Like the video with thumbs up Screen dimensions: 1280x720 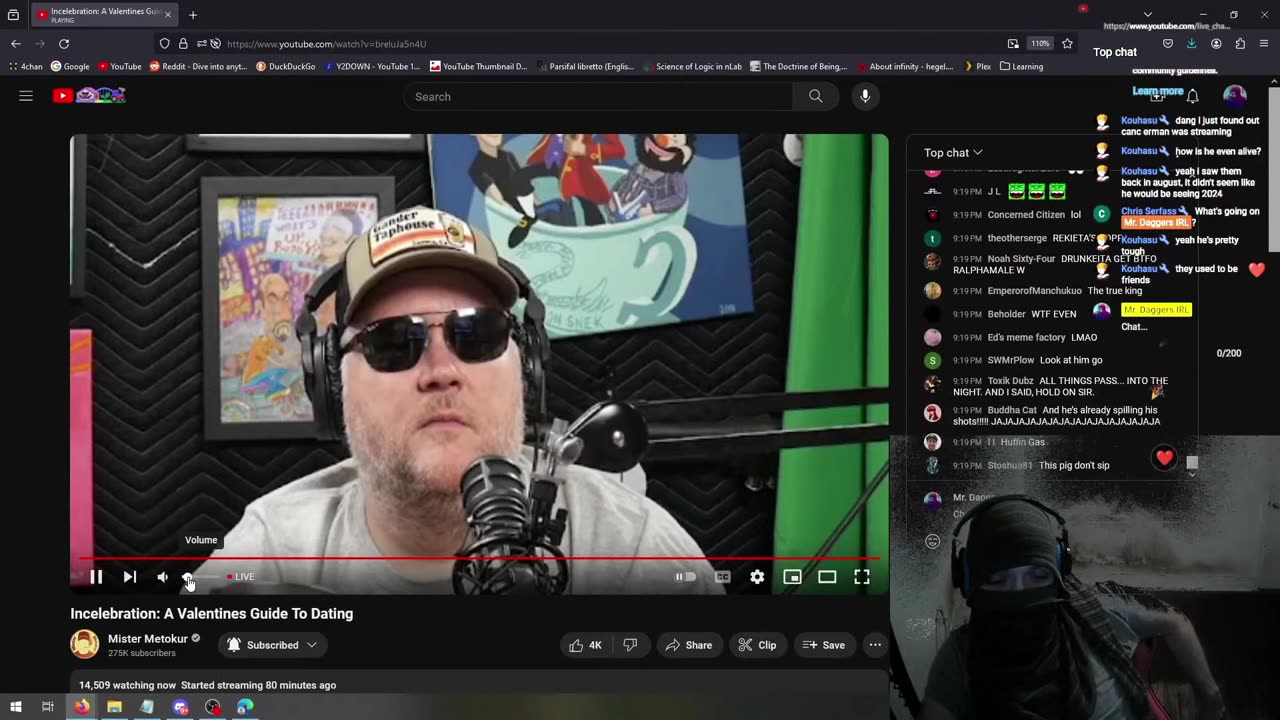tap(585, 645)
